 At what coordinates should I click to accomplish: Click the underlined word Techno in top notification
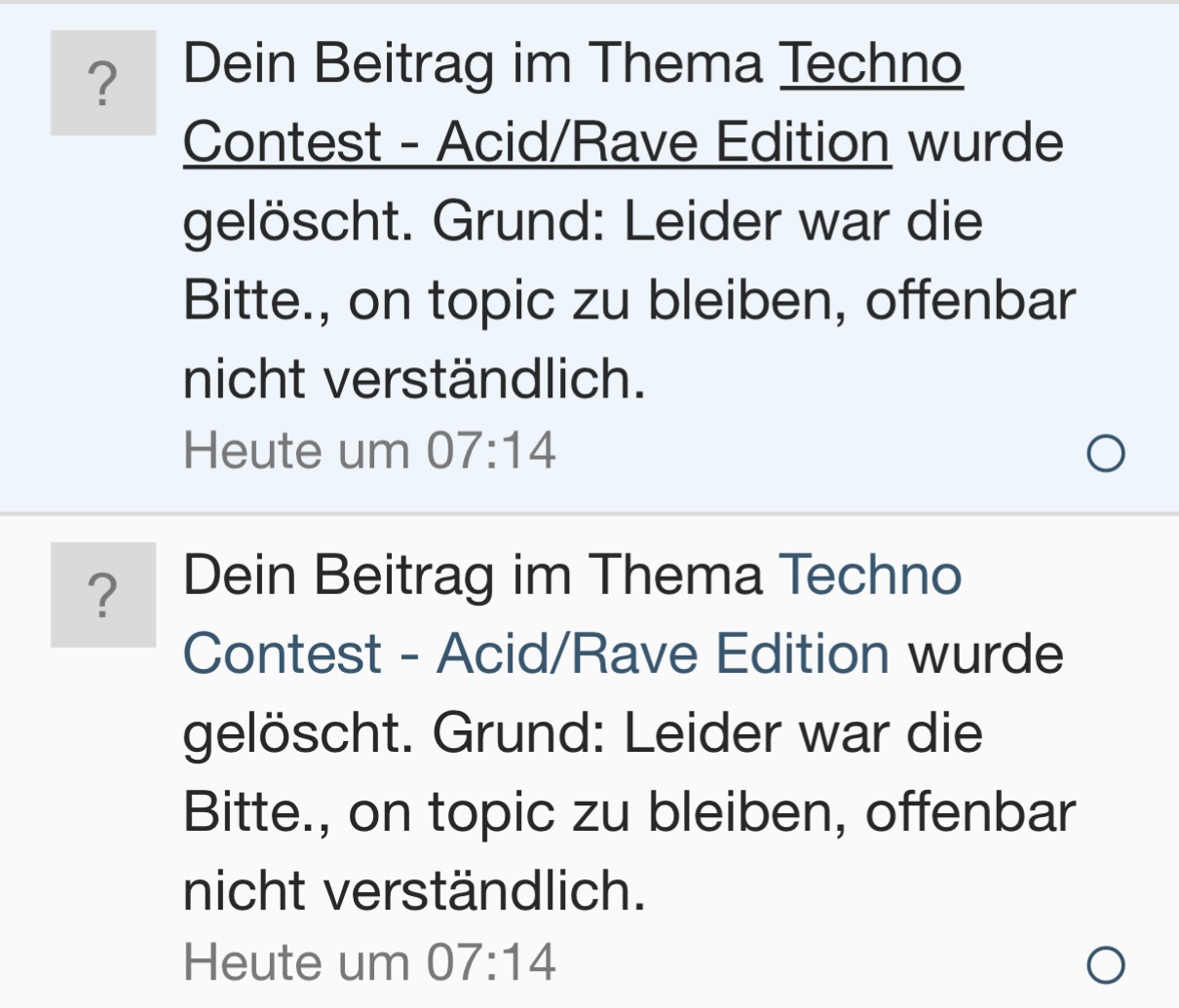[x=871, y=63]
